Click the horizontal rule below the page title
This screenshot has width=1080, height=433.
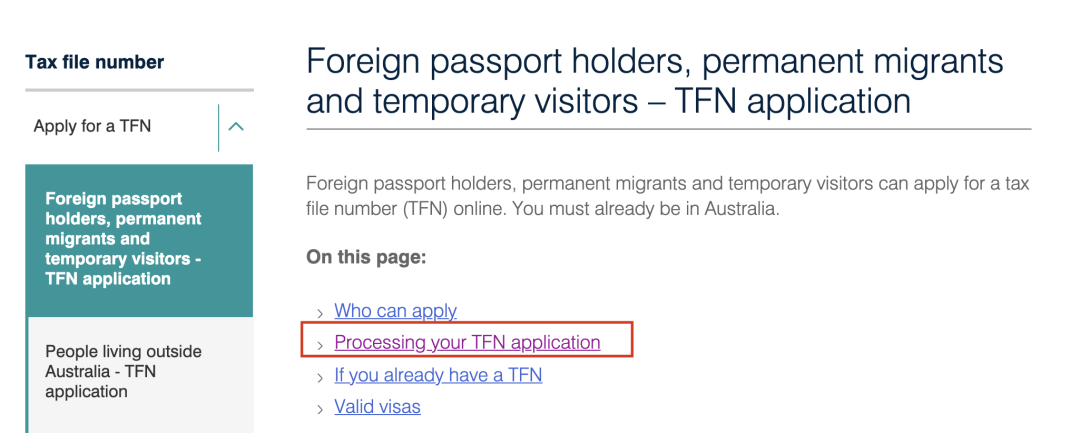tap(668, 129)
